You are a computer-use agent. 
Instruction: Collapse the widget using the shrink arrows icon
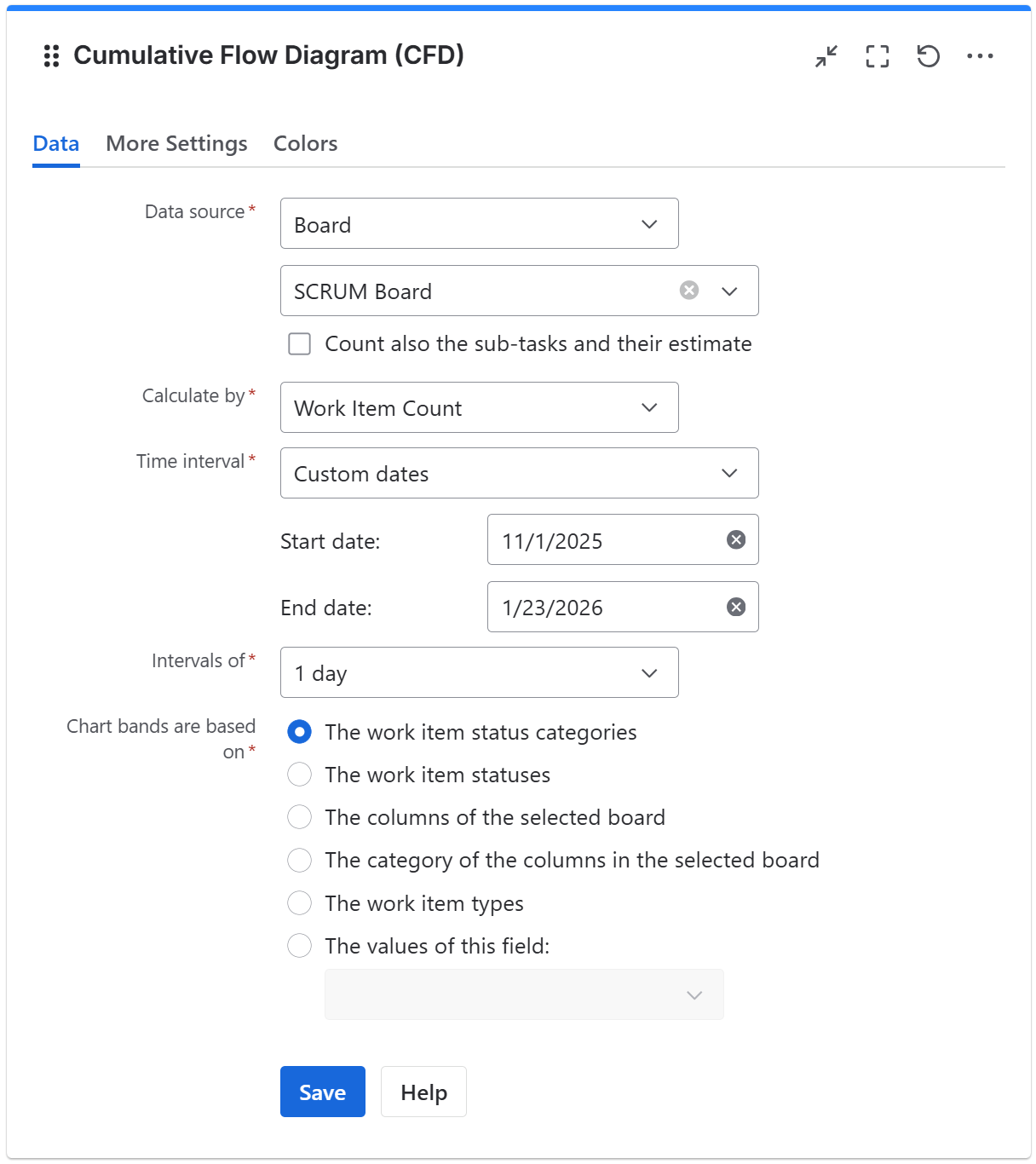coord(825,56)
